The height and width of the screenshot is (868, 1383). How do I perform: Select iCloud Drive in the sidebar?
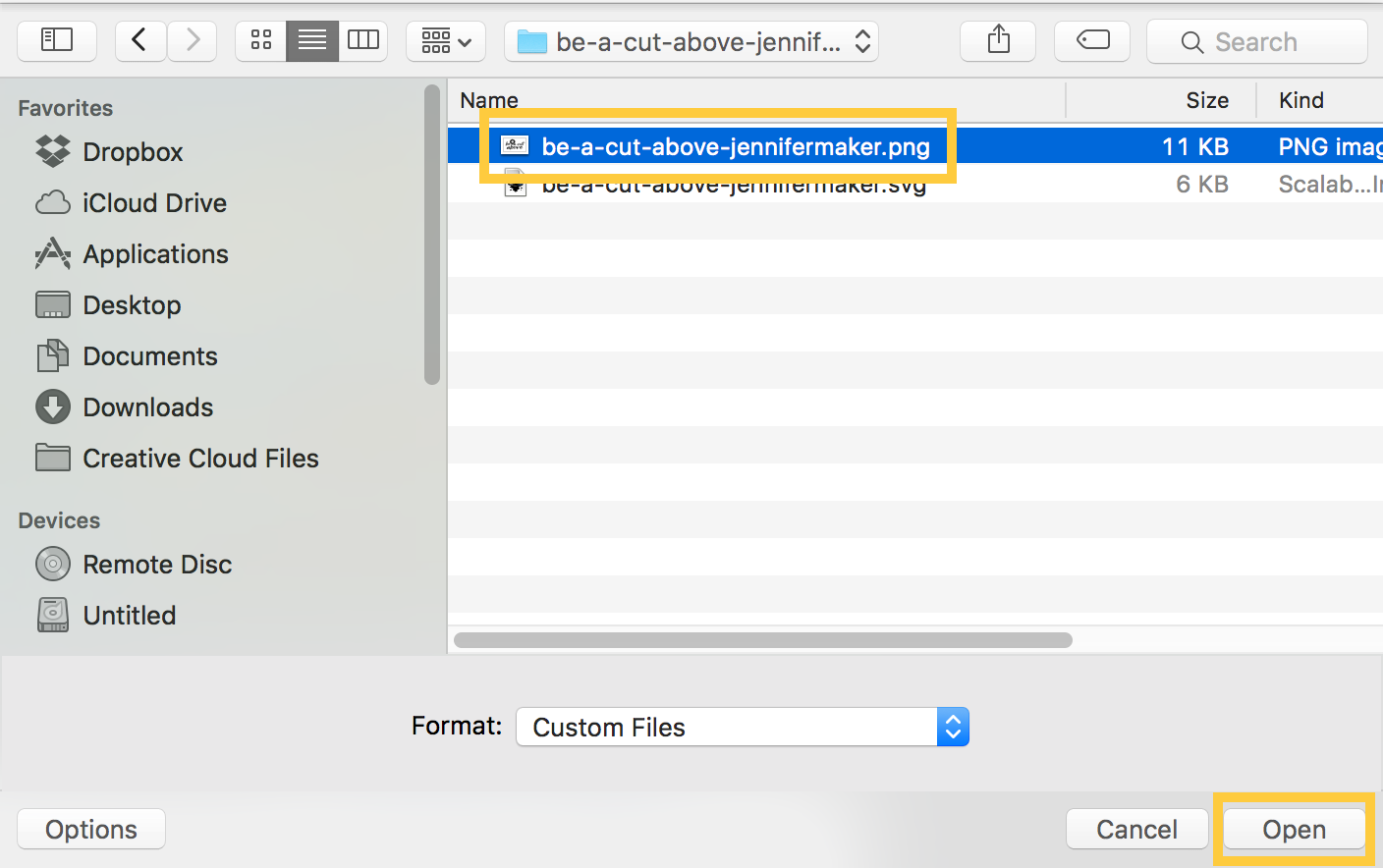click(x=154, y=203)
